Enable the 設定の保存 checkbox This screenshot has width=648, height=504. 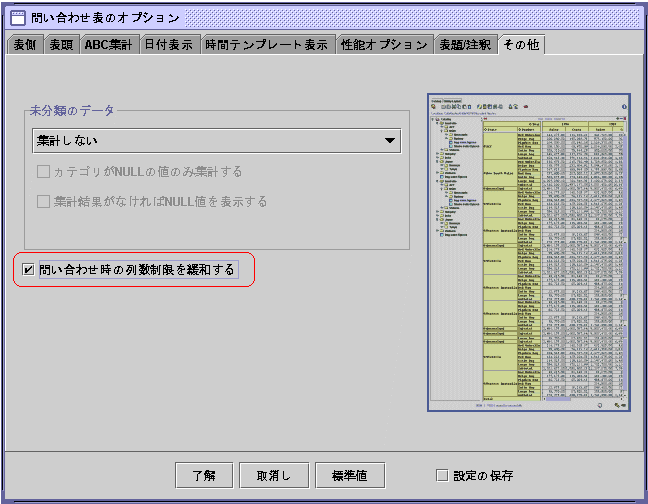[442, 475]
